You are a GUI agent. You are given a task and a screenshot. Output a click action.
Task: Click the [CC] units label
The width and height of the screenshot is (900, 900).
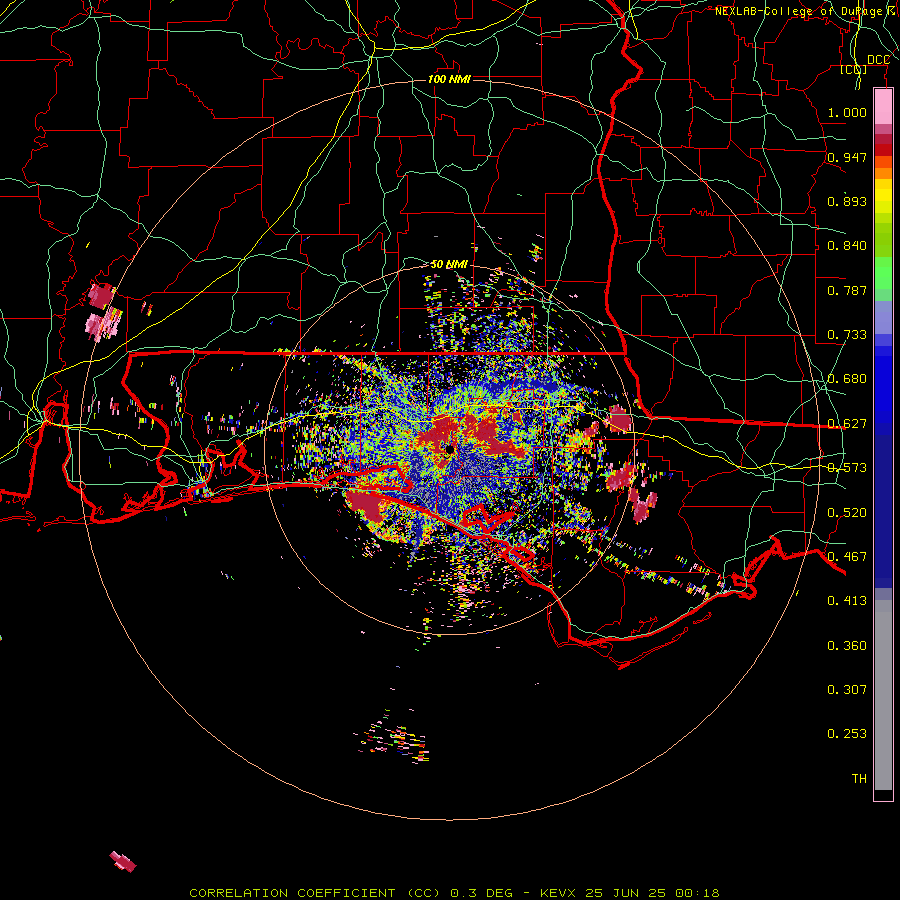point(854,69)
